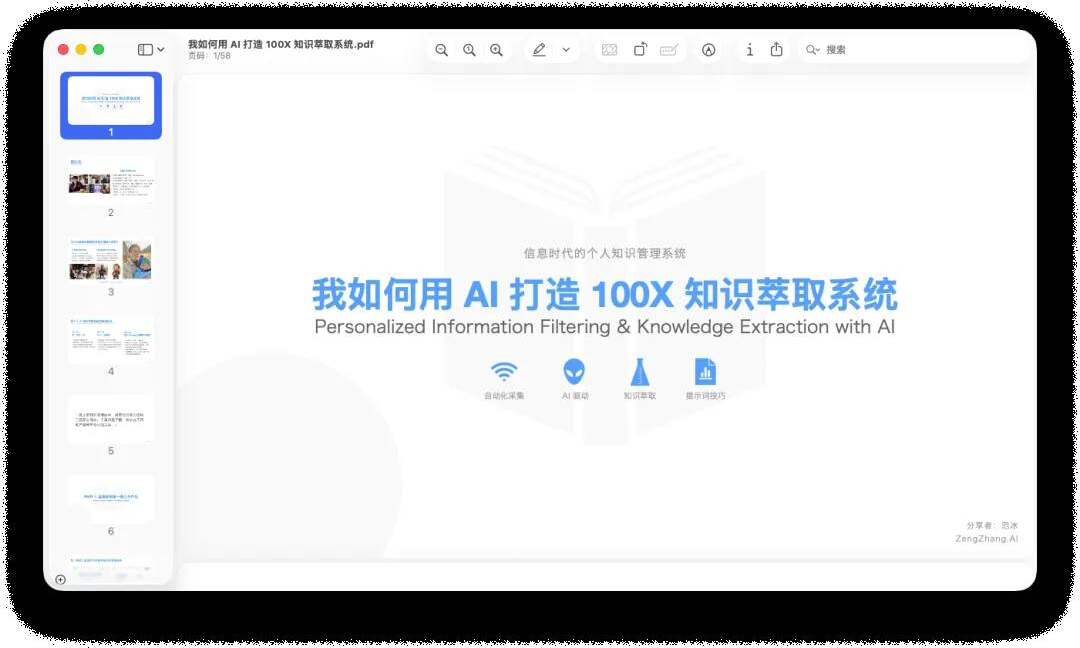This screenshot has height=648, width=1080.
Task: Open the sidebar view options chevron
Action: point(161,50)
